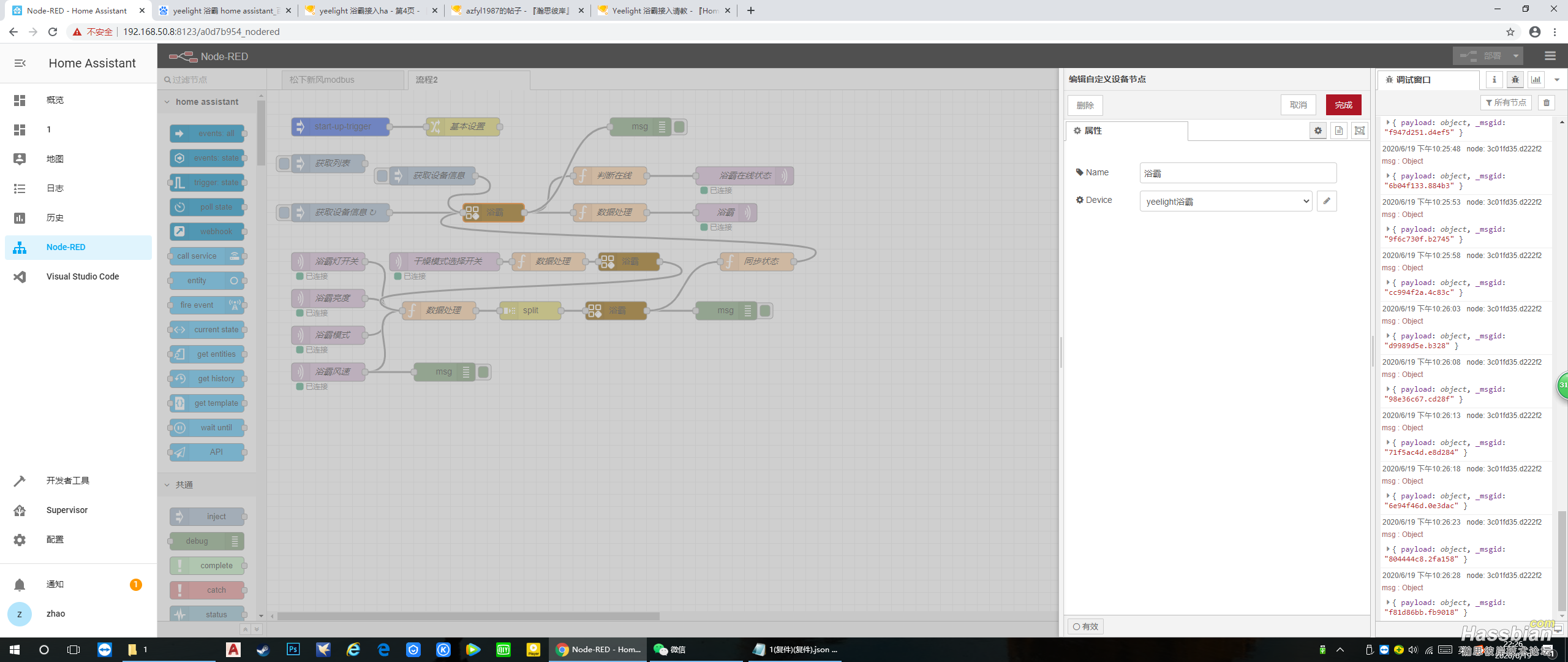1568x662 pixels.
Task: Open zhao user profile
Action: pyautogui.click(x=78, y=614)
